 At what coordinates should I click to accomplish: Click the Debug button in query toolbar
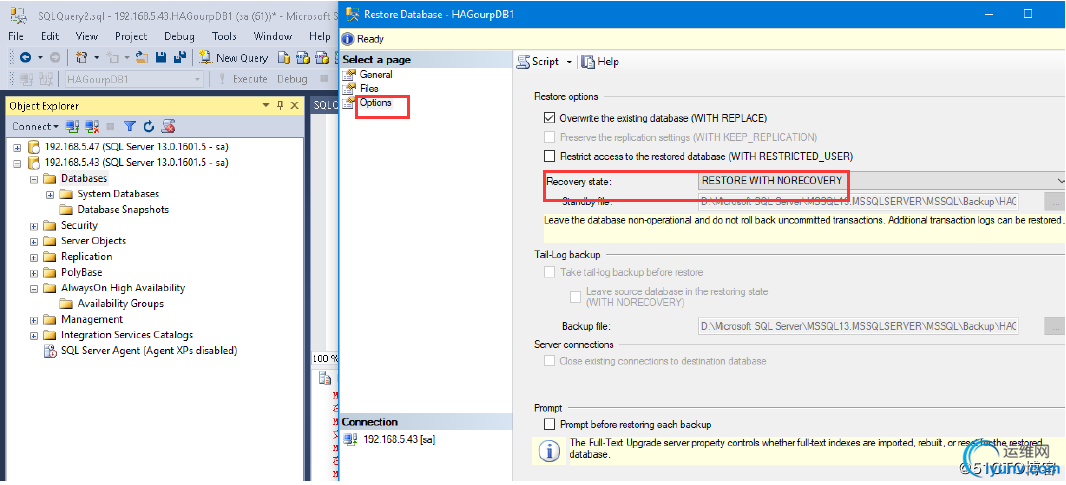click(x=292, y=79)
